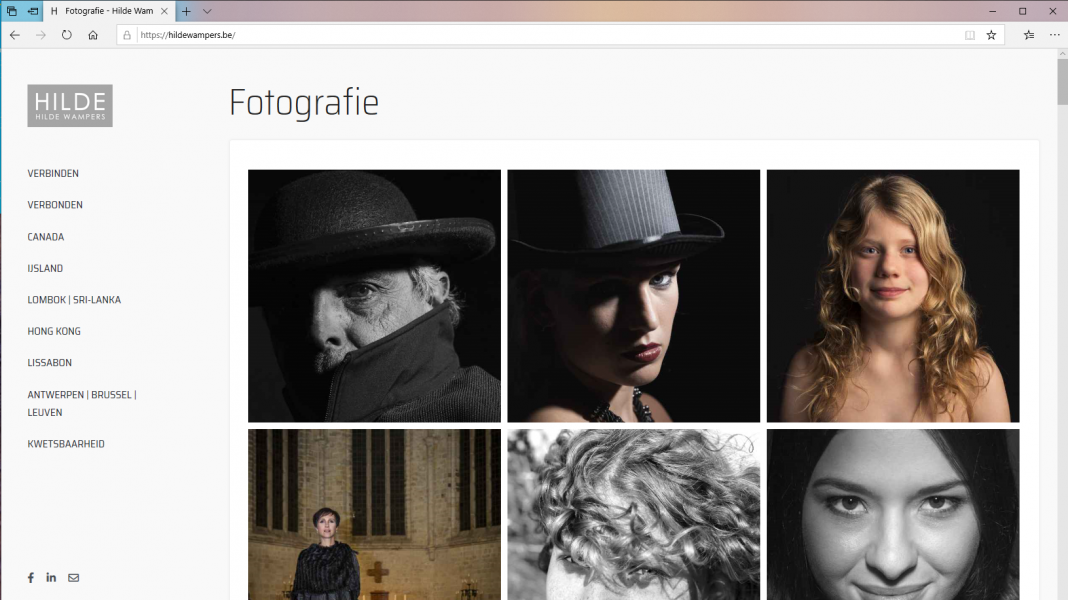Click the browser Back arrow
The height and width of the screenshot is (600, 1068).
click(15, 35)
